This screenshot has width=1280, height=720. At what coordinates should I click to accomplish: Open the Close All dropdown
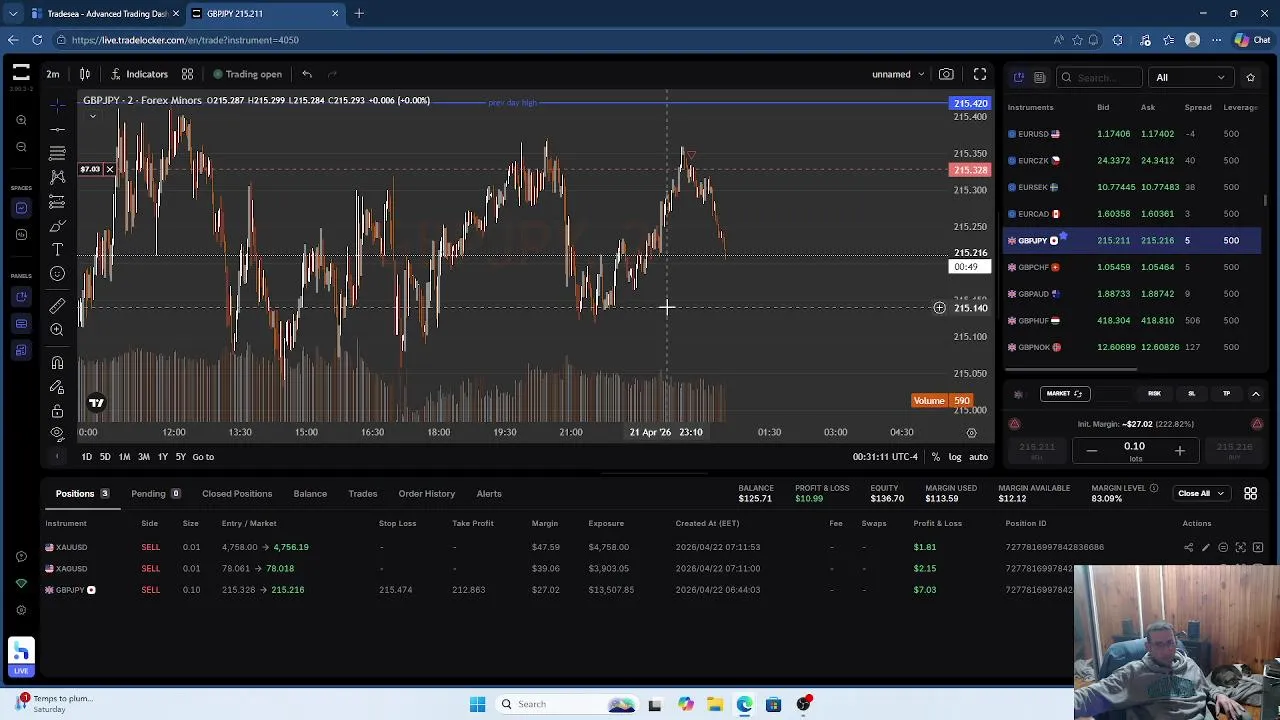point(1200,493)
